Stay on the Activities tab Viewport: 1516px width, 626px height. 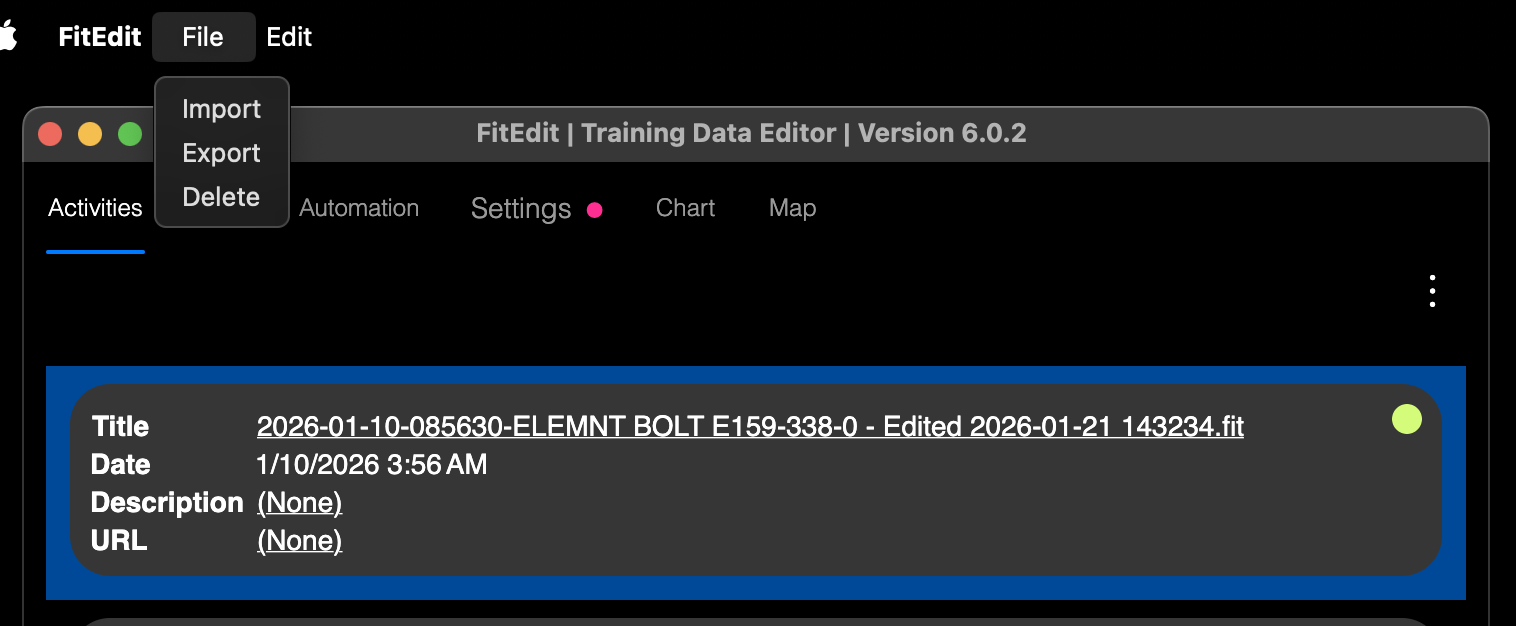tap(95, 208)
